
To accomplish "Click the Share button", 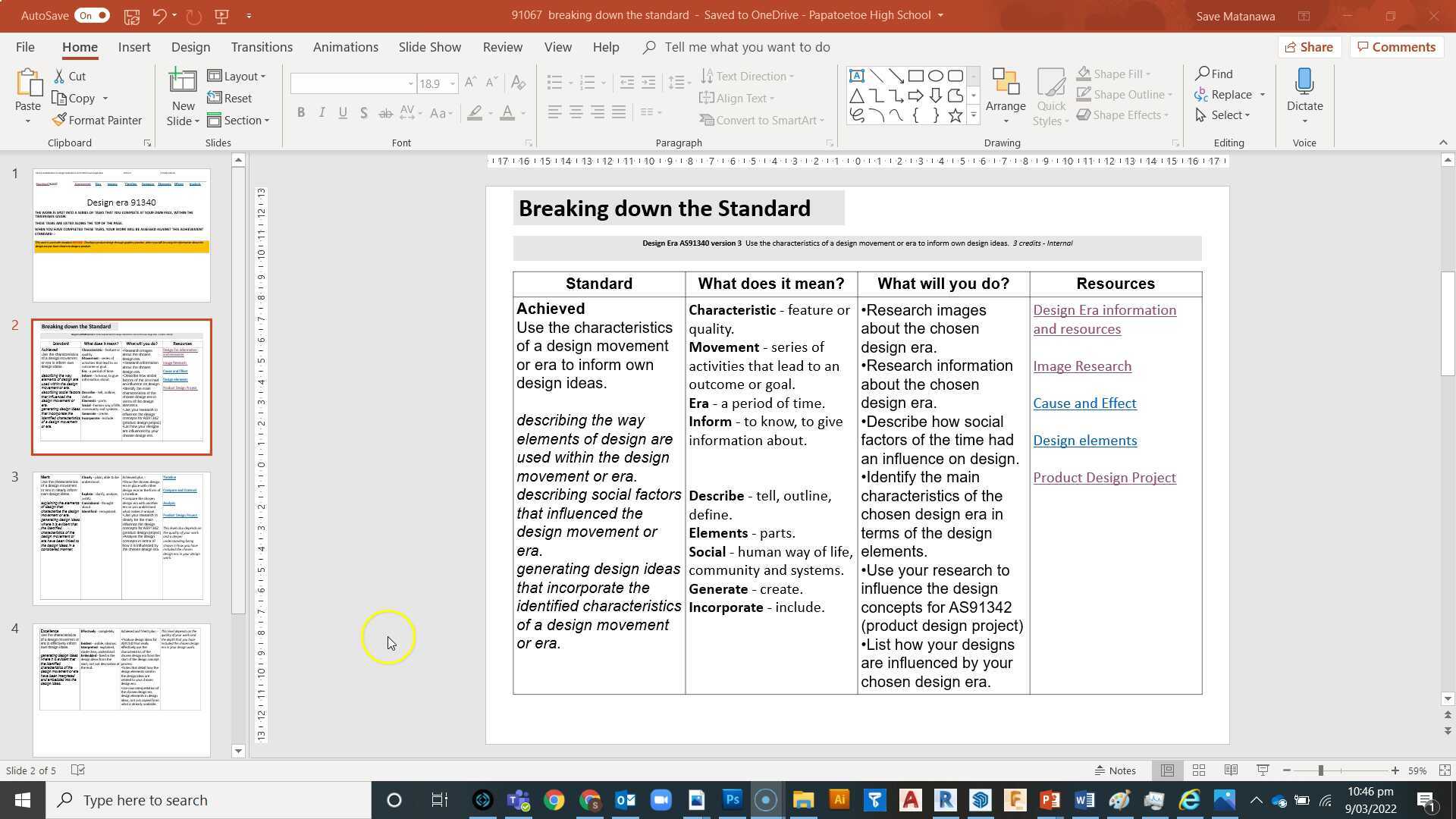I will point(1309,47).
